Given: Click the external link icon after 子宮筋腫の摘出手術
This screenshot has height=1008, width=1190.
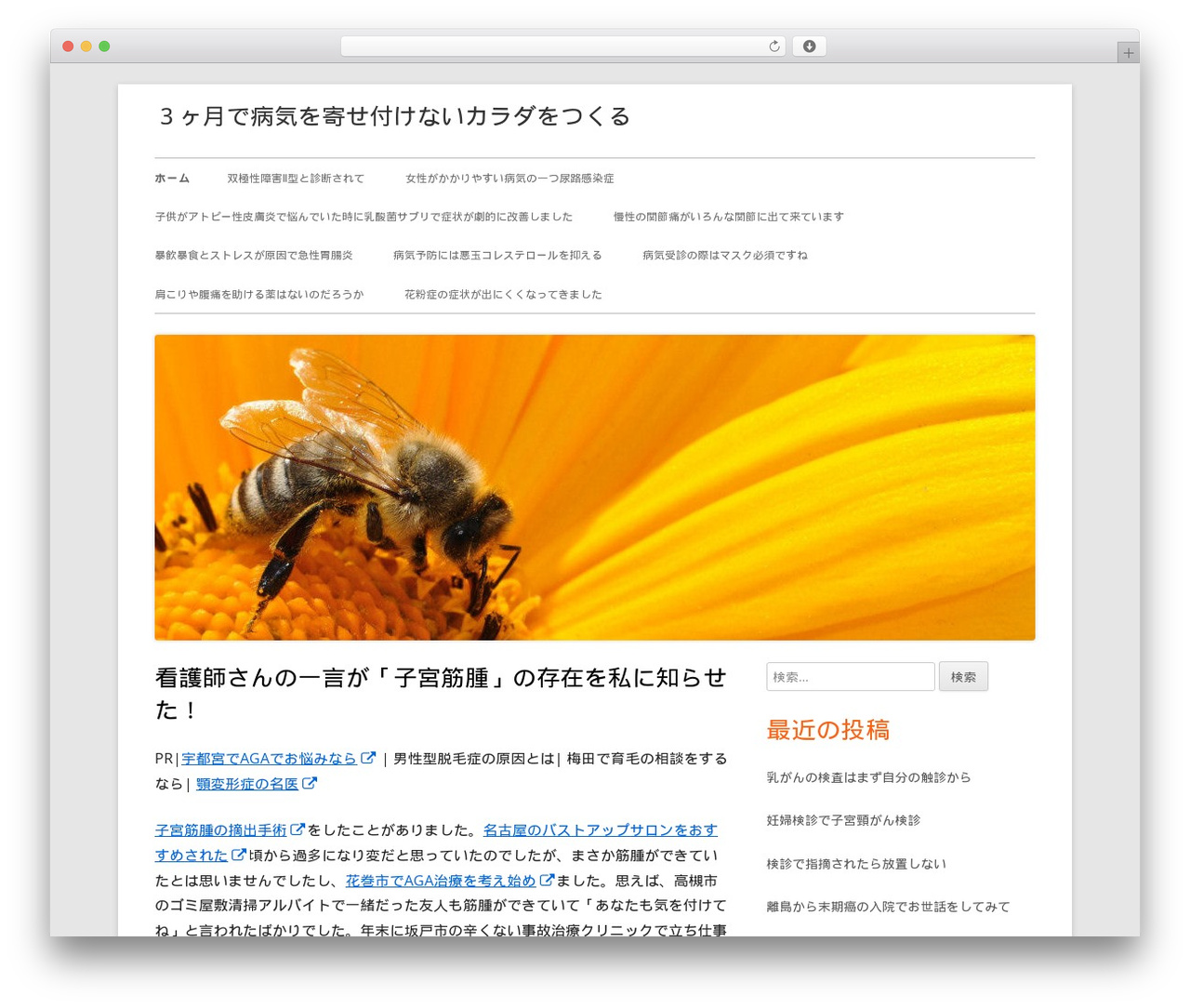Looking at the screenshot, I should (297, 829).
